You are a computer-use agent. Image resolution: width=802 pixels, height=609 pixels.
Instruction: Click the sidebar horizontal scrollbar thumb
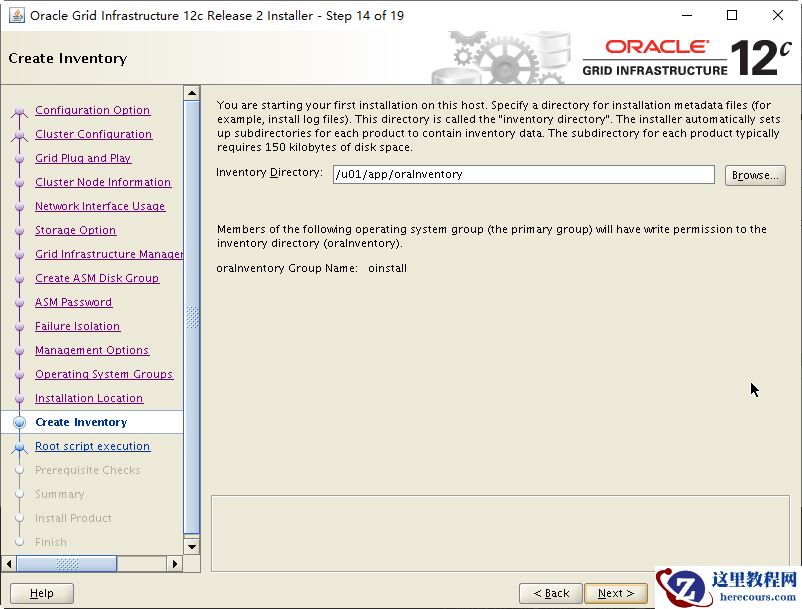click(67, 564)
